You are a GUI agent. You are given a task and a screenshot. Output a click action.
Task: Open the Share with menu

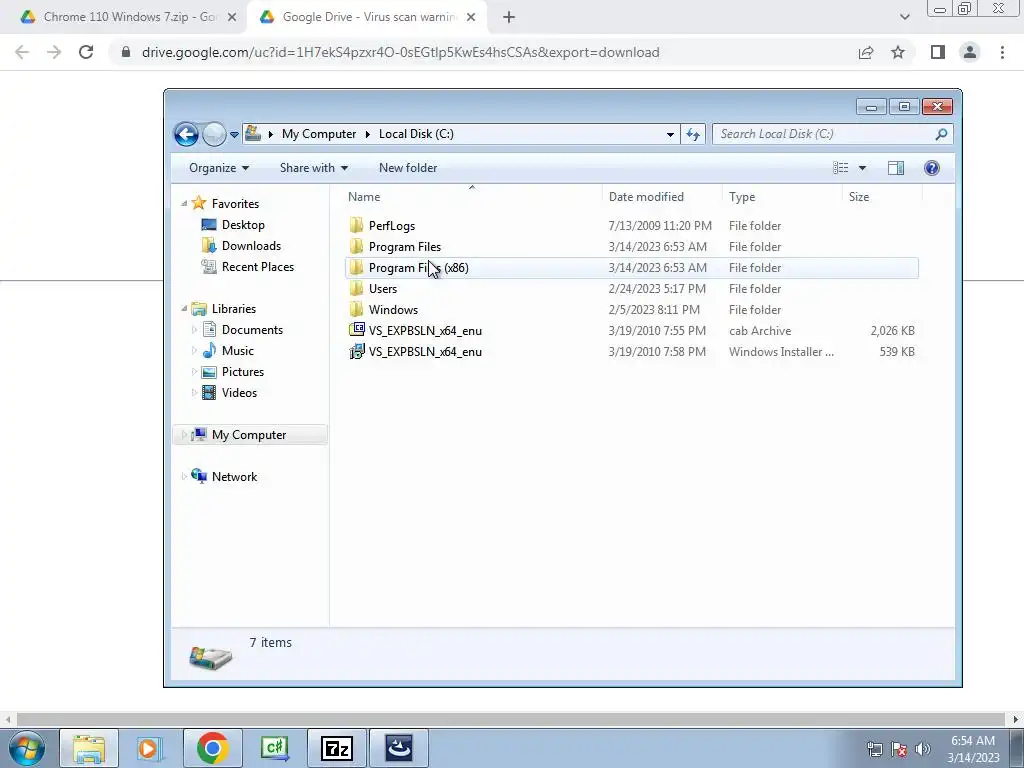click(x=313, y=168)
